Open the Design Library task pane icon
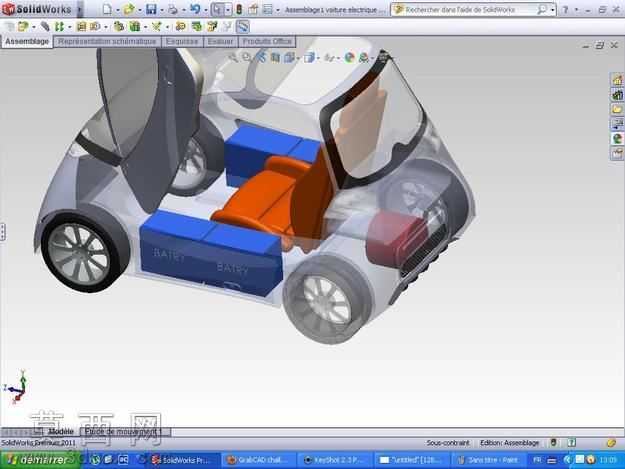 click(617, 95)
